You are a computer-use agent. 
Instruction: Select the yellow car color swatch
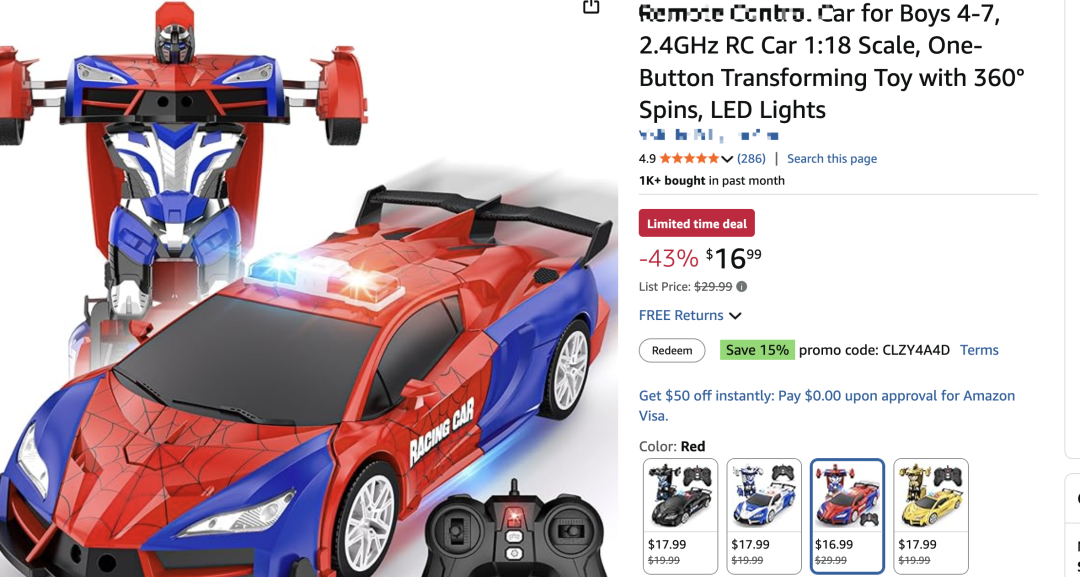[x=931, y=516]
